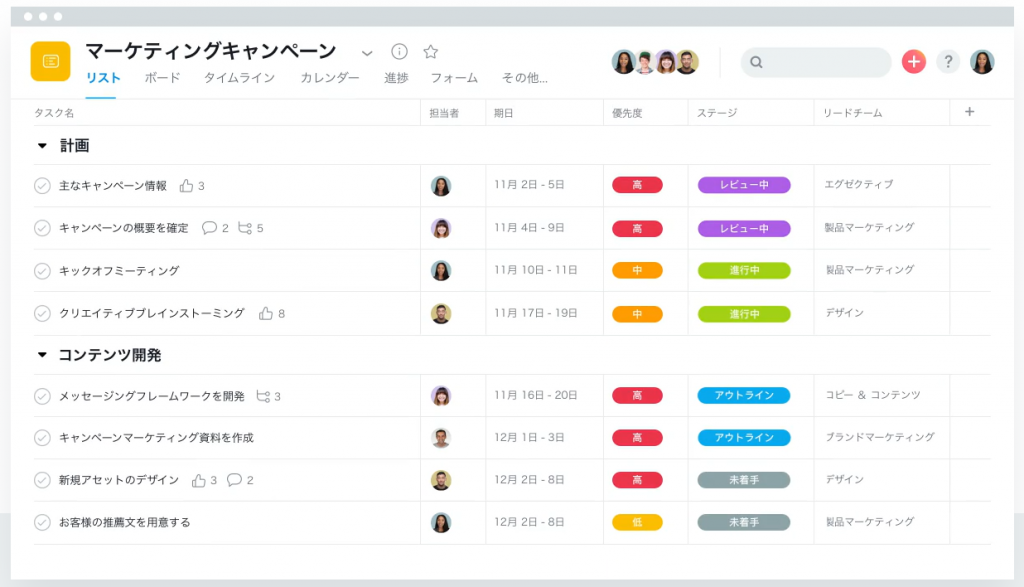Switch to the タイムライン tab
The width and height of the screenshot is (1024, 587).
point(239,78)
